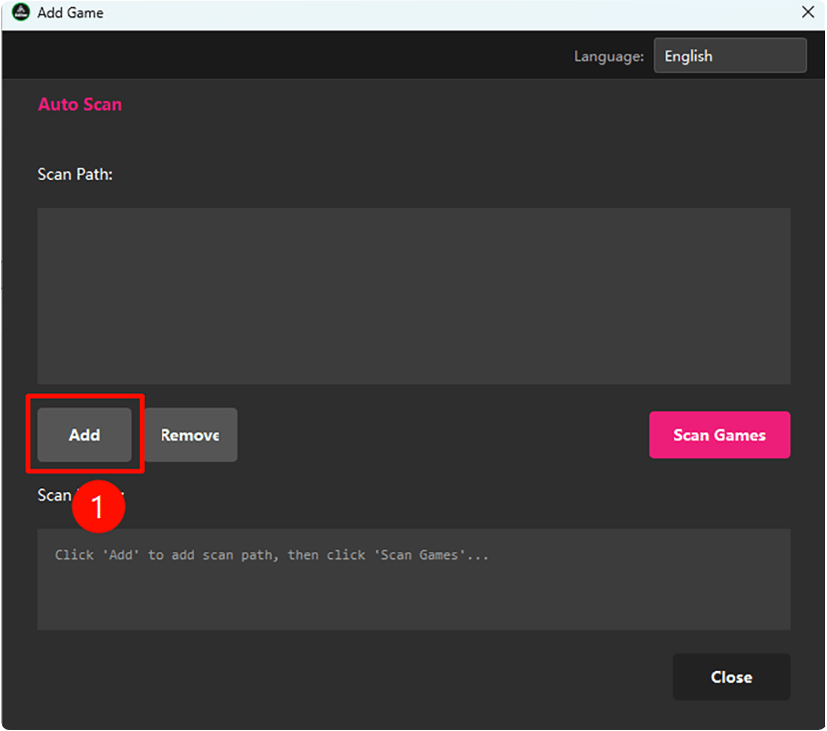Screen dimensions: 827x731
Task: Click inside the empty Scan Path list
Action: 413,296
